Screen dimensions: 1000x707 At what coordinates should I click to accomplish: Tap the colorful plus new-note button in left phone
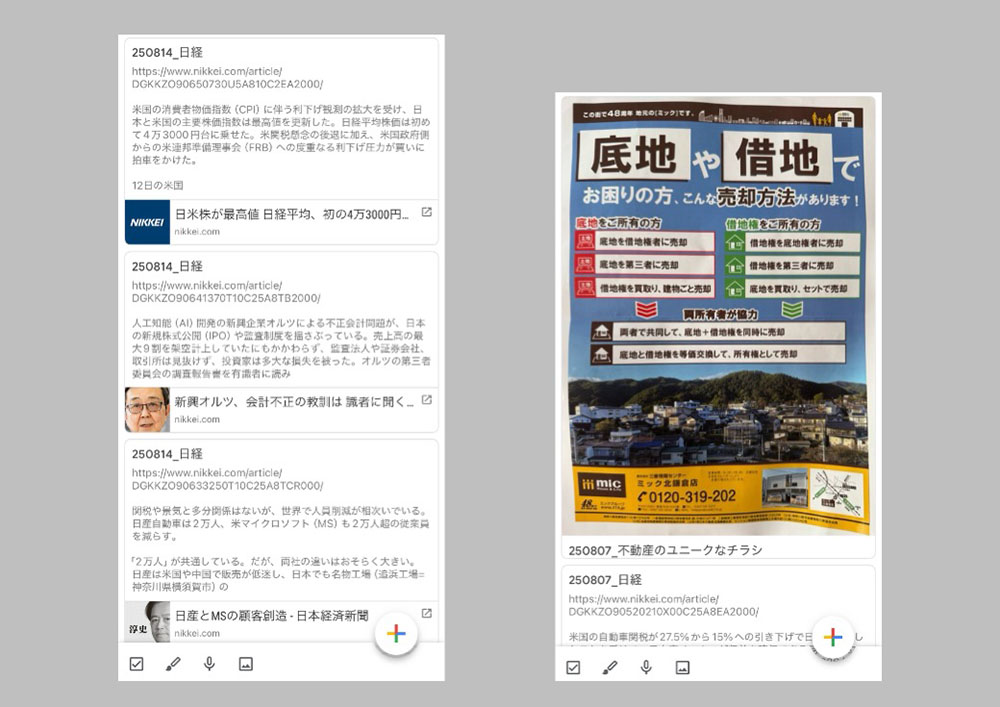[396, 633]
